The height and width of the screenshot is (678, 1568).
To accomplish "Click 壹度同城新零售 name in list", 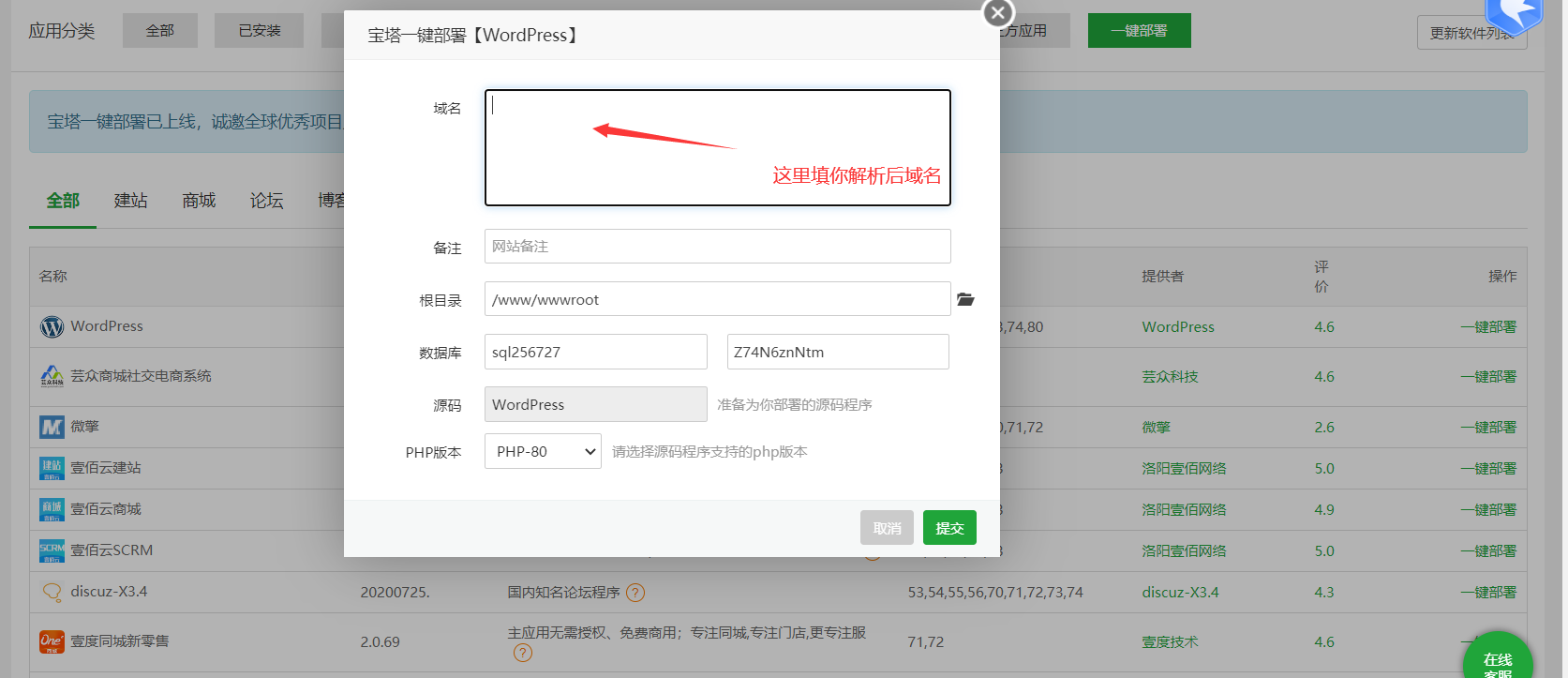I will [120, 641].
